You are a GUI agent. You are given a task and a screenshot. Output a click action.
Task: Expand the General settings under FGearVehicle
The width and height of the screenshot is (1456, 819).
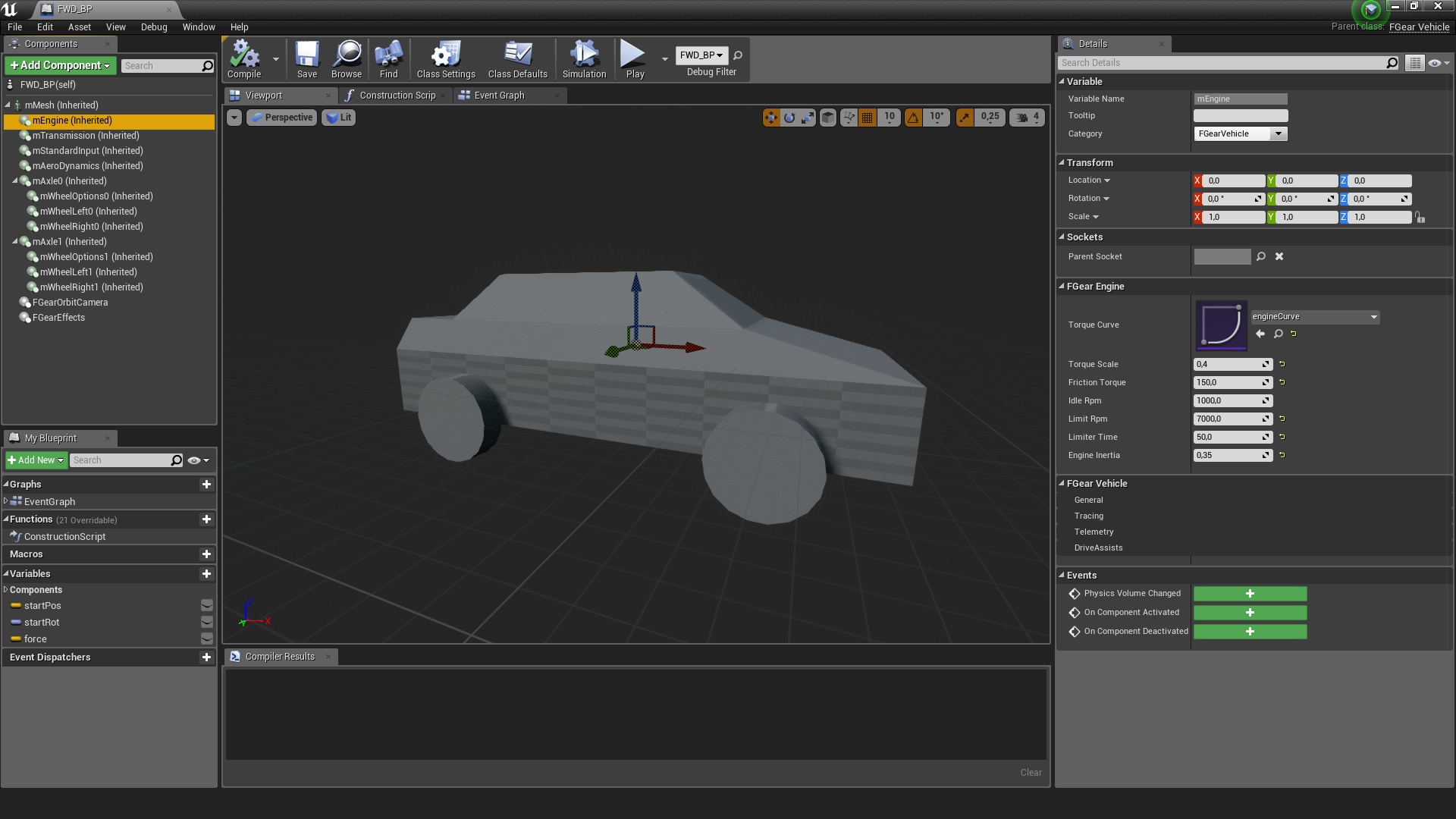coord(1088,499)
